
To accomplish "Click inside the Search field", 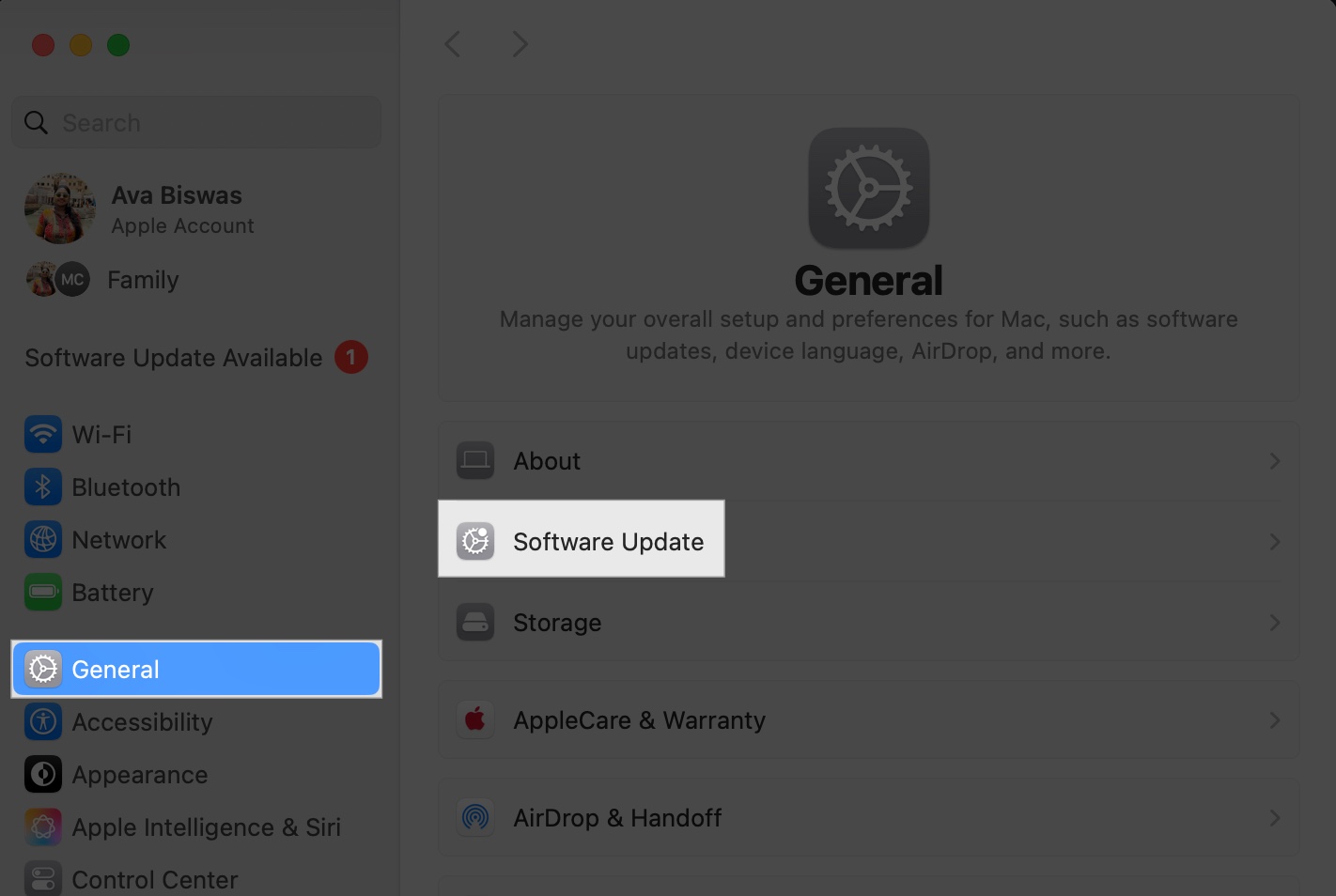I will click(195, 122).
